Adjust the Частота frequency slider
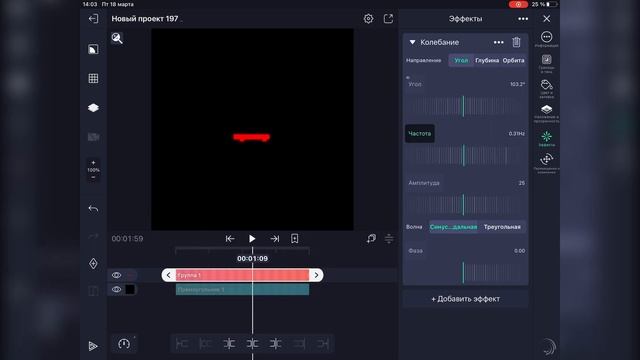Image resolution: width=640 pixels, height=360 pixels. (x=465, y=156)
